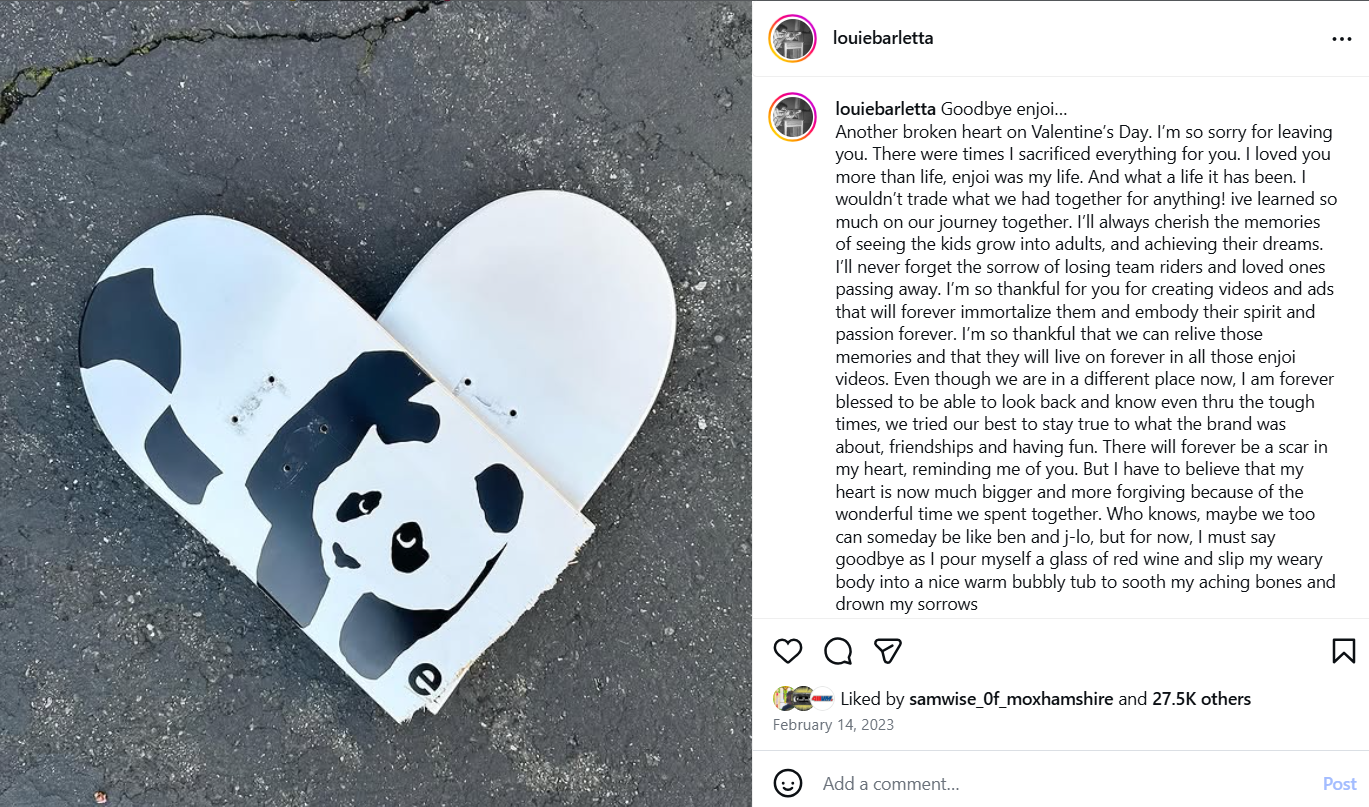
Task: Open comments via the speech bubble icon
Action: (838, 651)
